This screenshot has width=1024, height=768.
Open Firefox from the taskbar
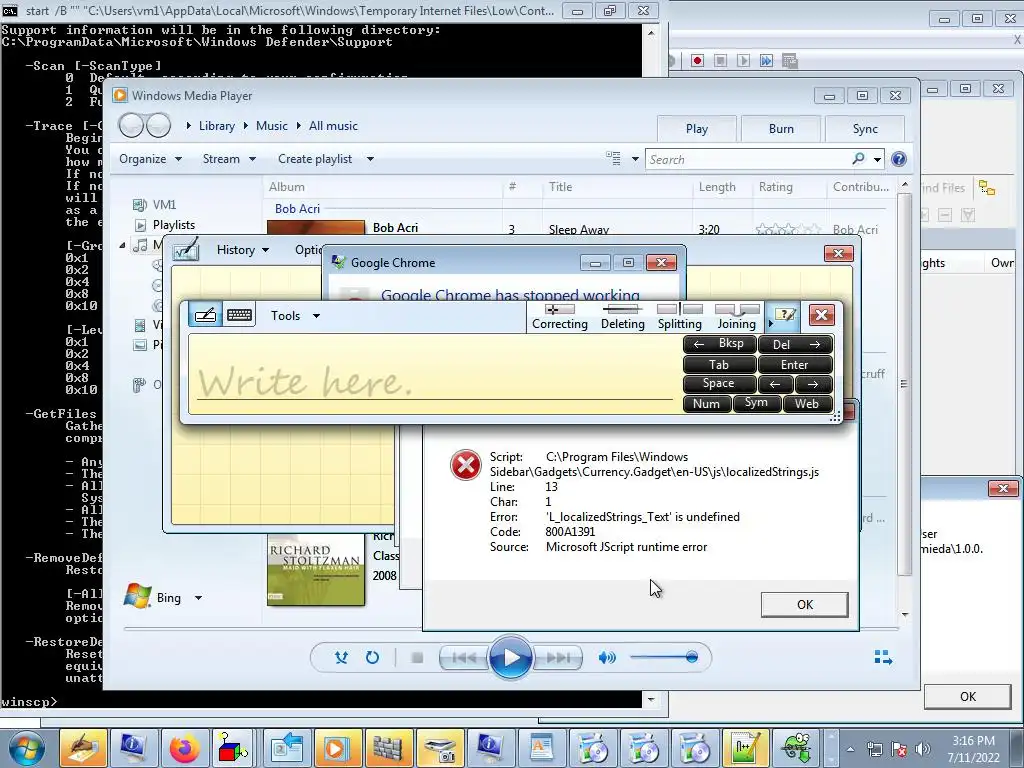[184, 748]
